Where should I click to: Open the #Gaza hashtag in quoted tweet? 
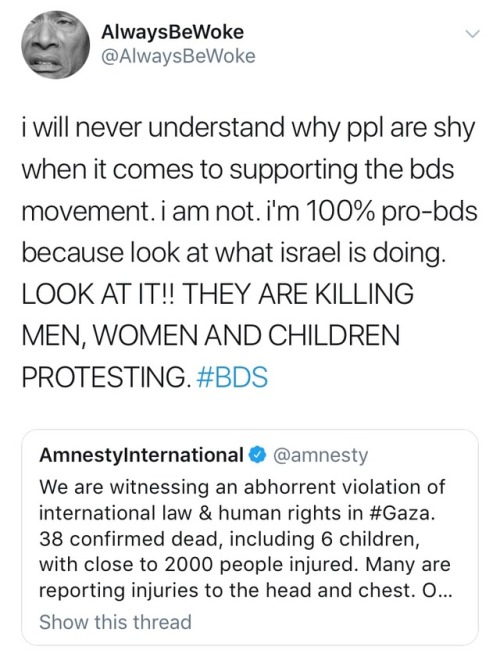[401, 513]
